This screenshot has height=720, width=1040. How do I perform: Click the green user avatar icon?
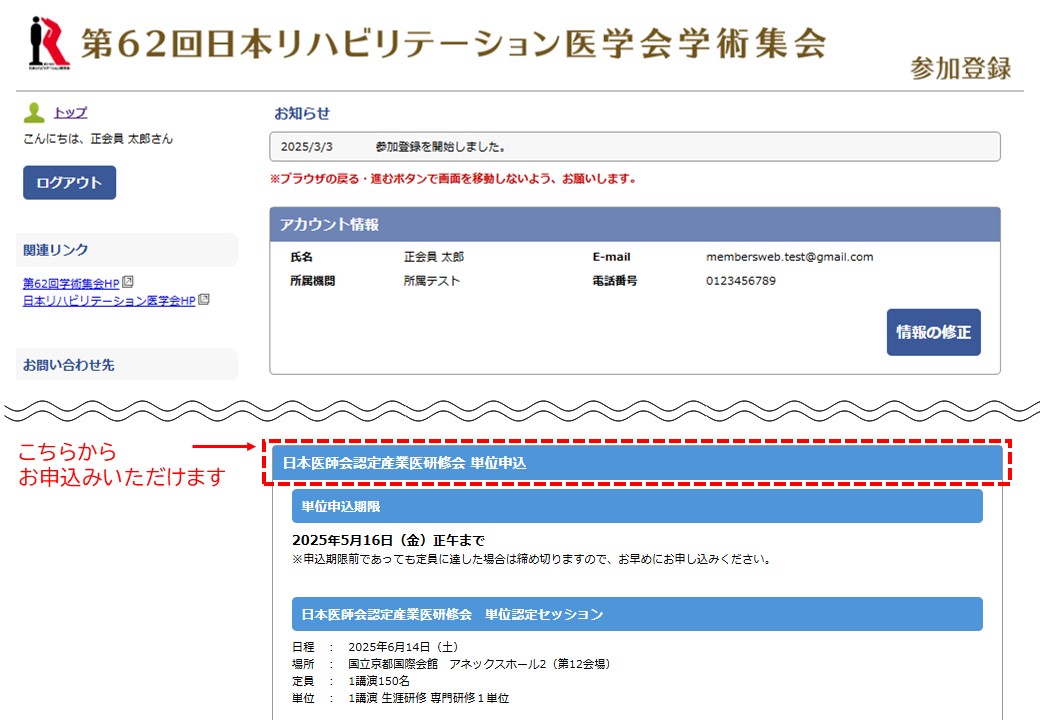click(x=34, y=113)
